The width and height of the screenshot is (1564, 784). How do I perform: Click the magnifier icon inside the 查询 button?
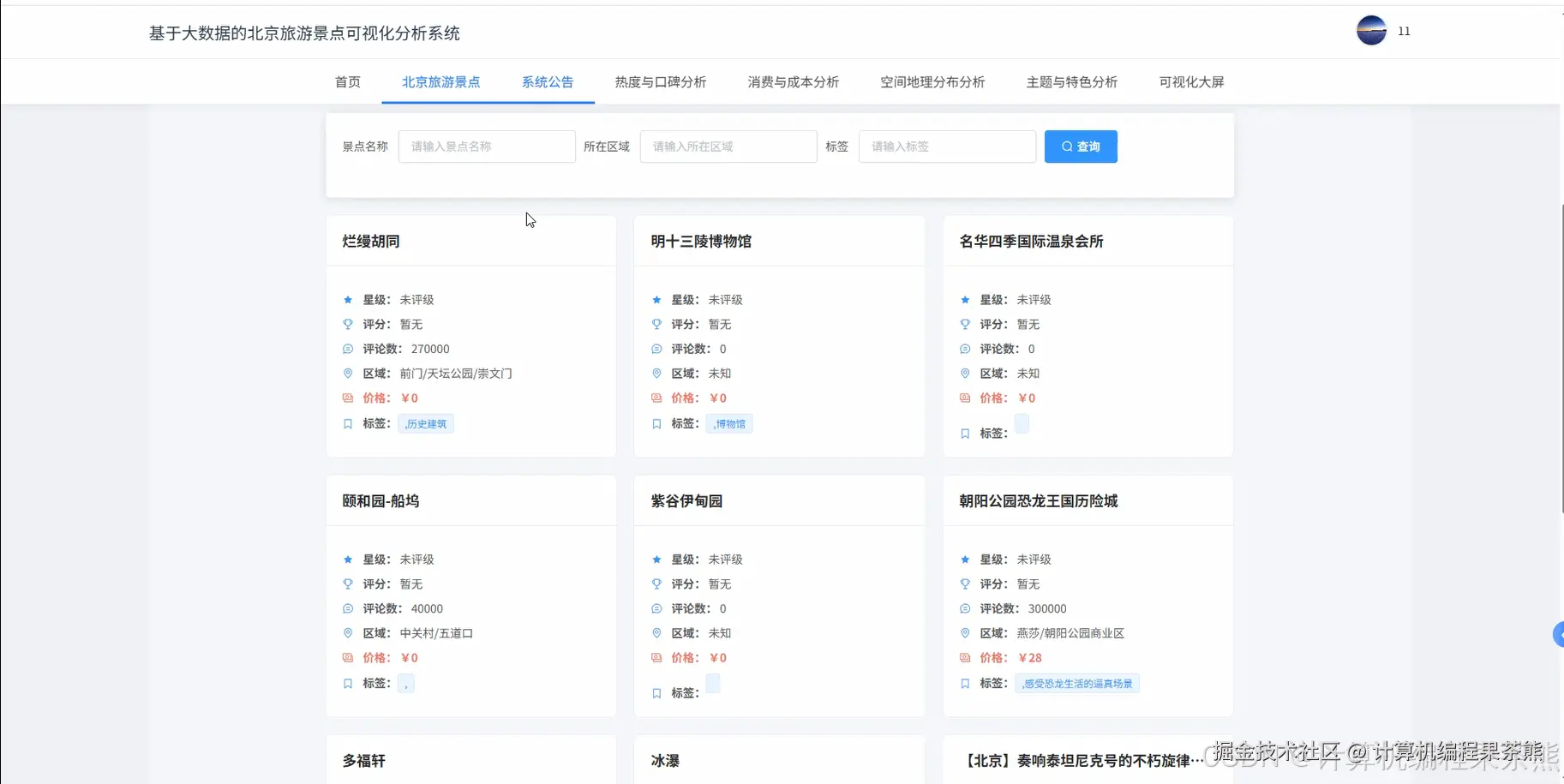(1065, 147)
